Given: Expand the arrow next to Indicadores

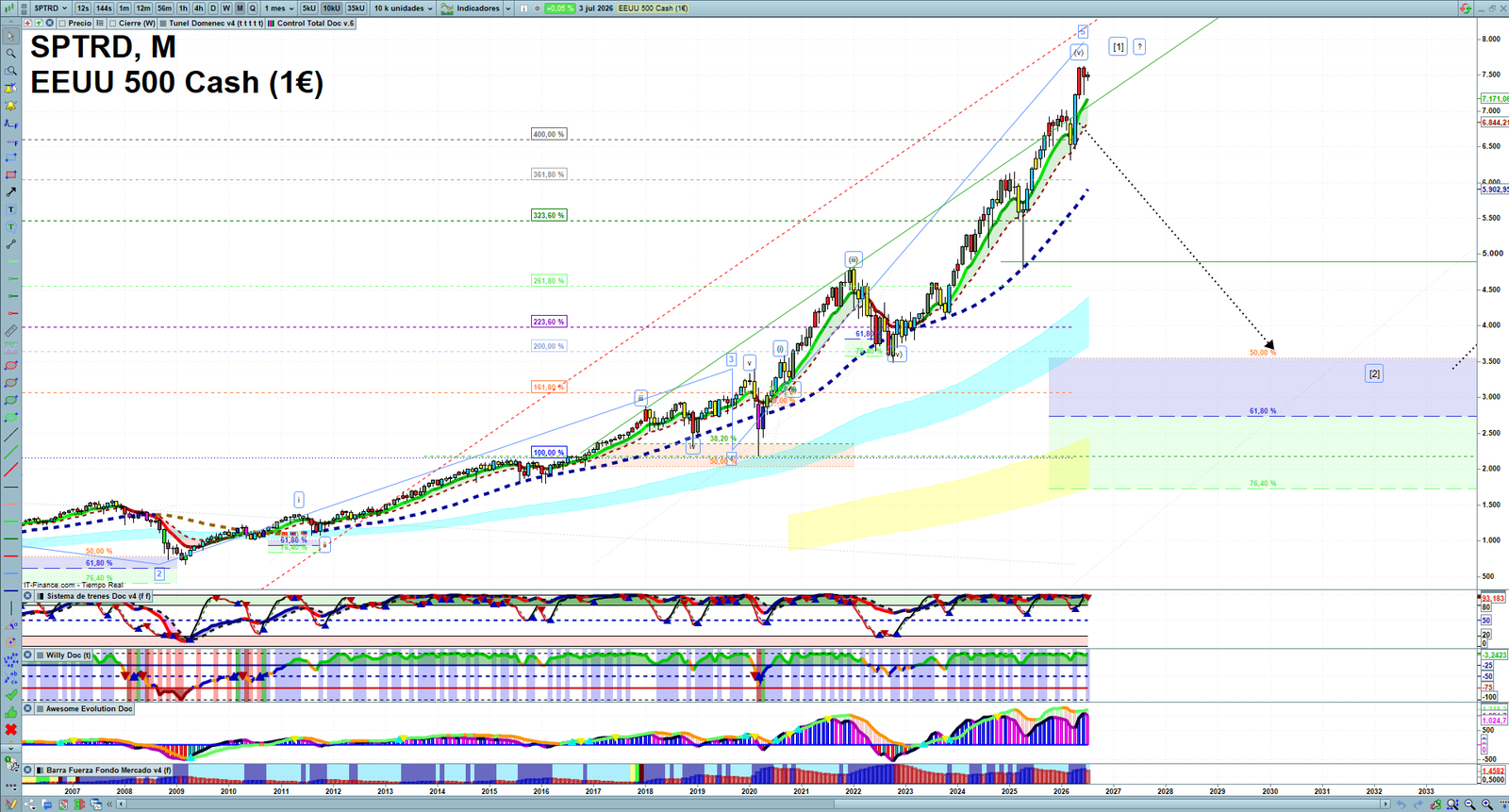Looking at the screenshot, I should point(507,8).
